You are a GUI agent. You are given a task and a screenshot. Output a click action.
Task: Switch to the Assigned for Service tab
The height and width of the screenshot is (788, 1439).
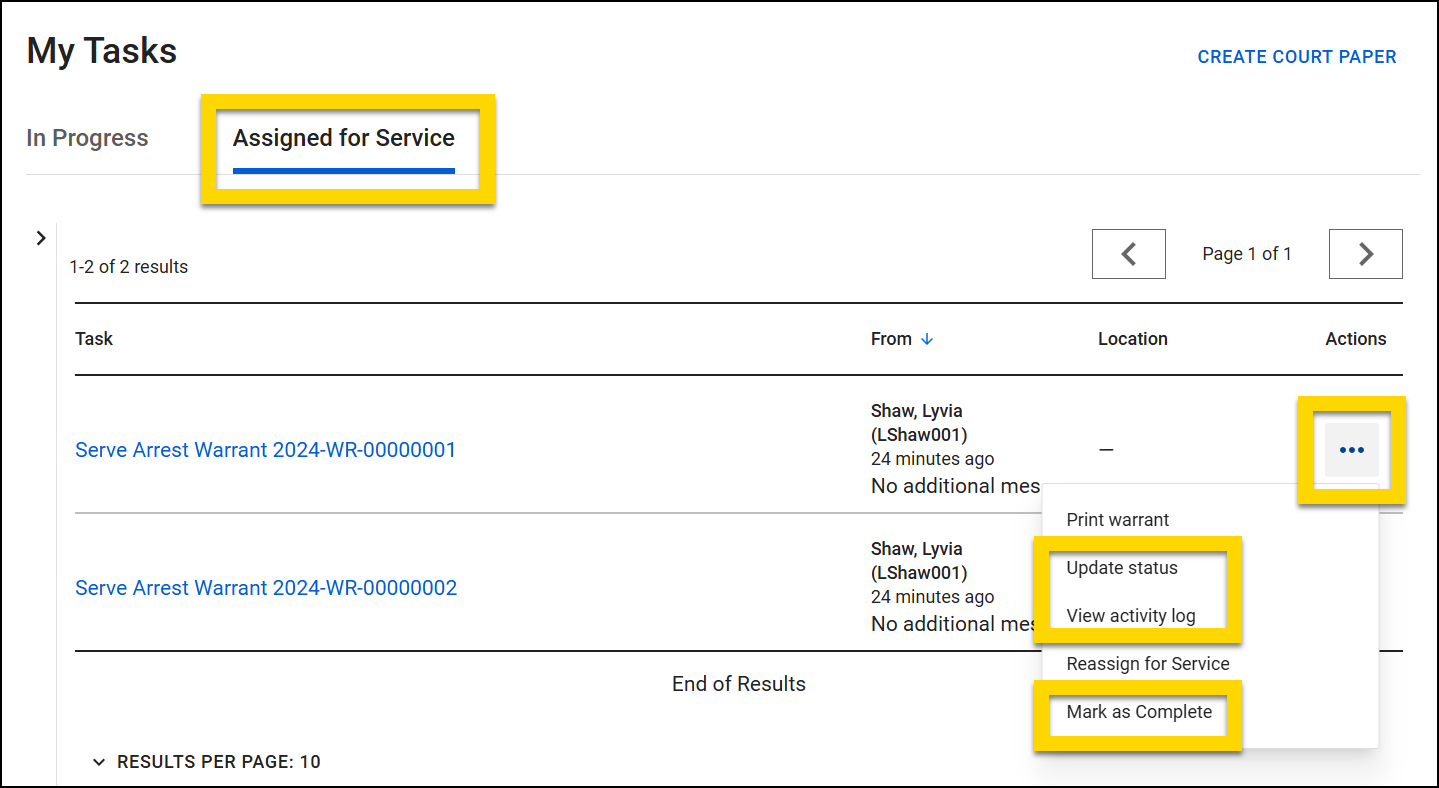343,137
